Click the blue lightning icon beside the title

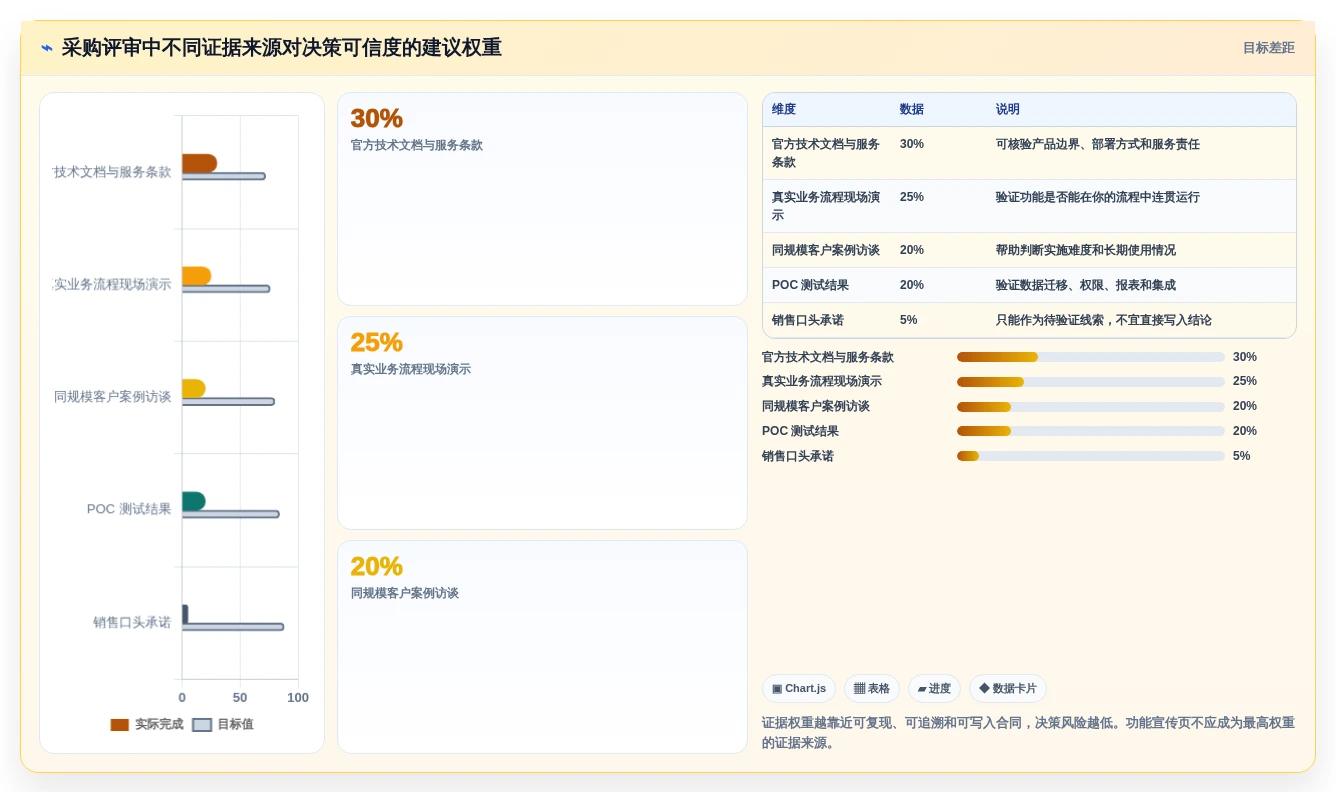pos(47,48)
